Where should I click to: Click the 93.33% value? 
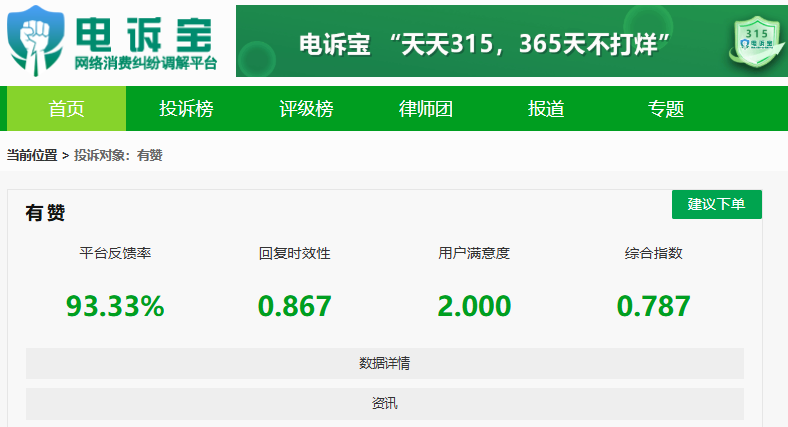tap(115, 306)
